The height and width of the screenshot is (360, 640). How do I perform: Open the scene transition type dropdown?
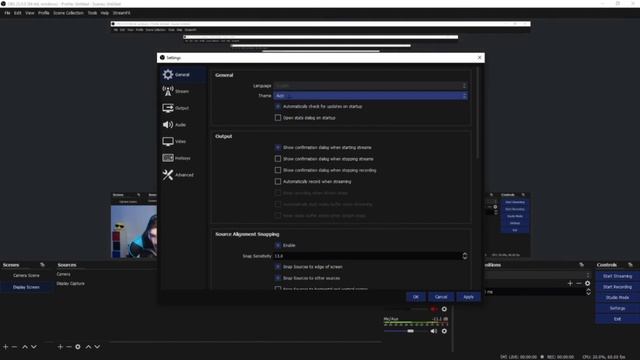tap(537, 275)
